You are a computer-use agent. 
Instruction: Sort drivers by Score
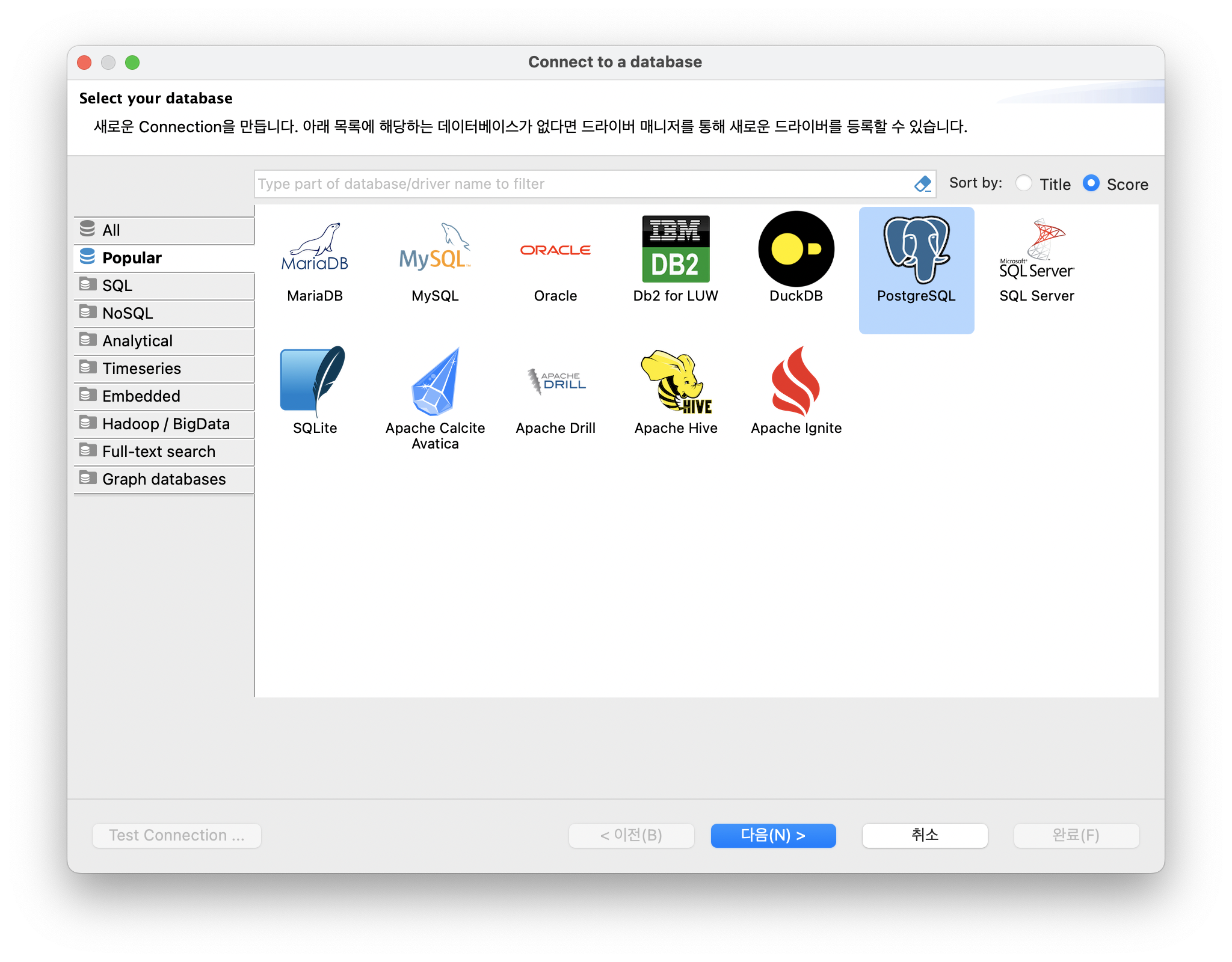point(1091,183)
